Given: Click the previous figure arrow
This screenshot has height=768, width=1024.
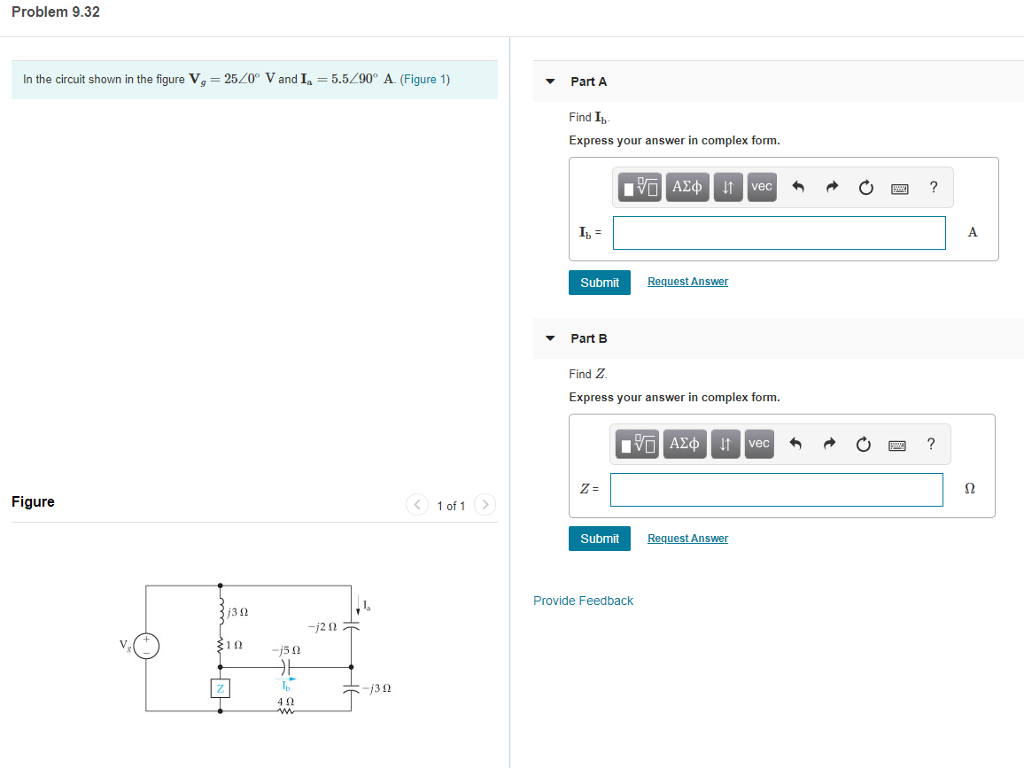Looking at the screenshot, I should (x=417, y=505).
